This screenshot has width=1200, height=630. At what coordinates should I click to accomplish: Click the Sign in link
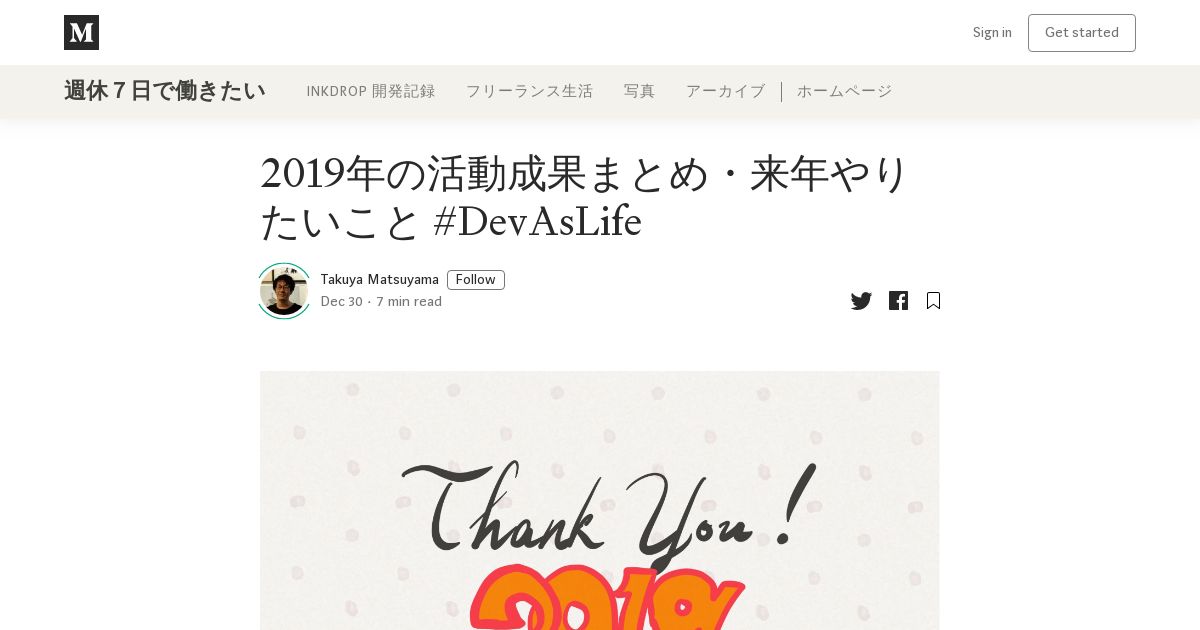pos(992,32)
